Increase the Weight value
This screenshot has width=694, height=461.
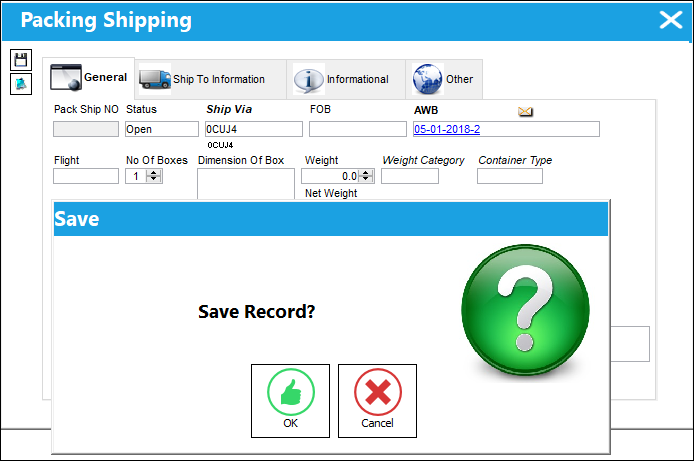coord(366,173)
